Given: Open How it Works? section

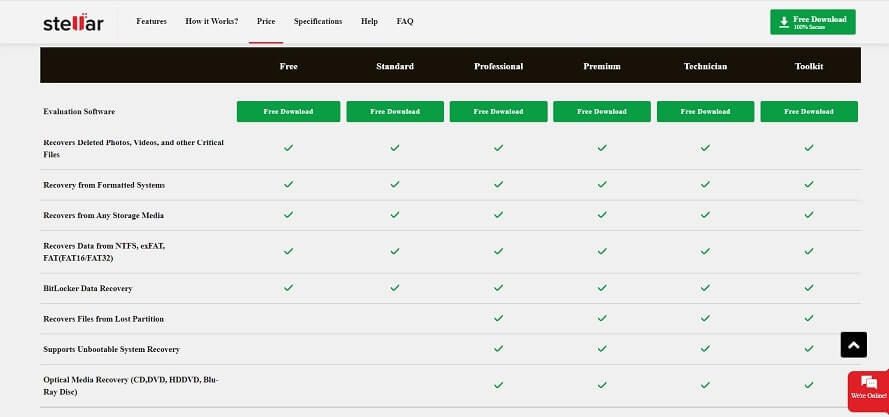Looking at the screenshot, I should pos(211,22).
